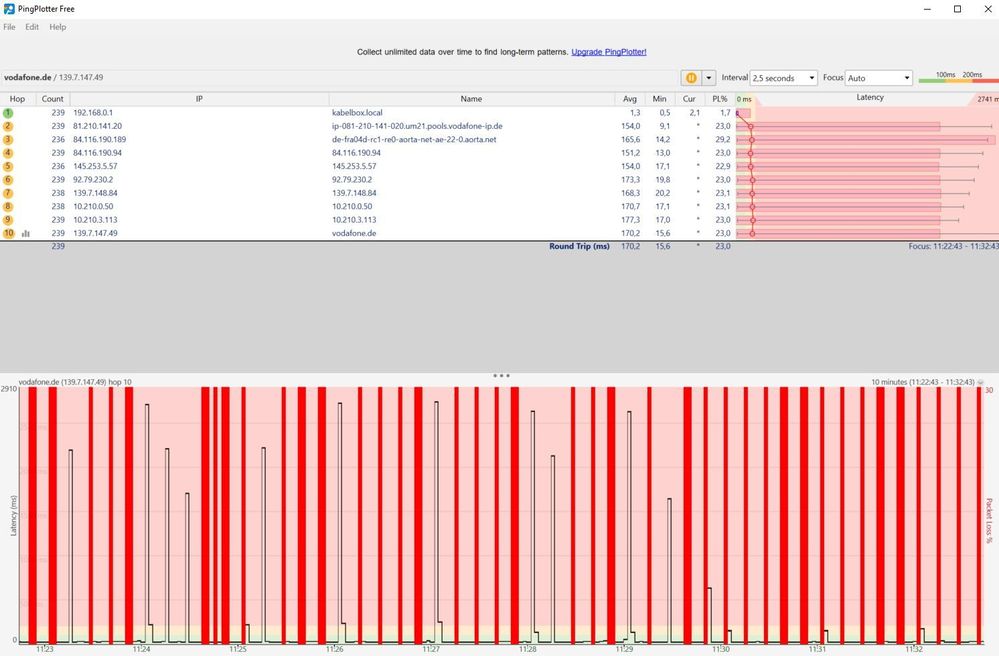Open the Interval 2,5 seconds dropdown
Screen dimensions: 999x656
point(783,78)
